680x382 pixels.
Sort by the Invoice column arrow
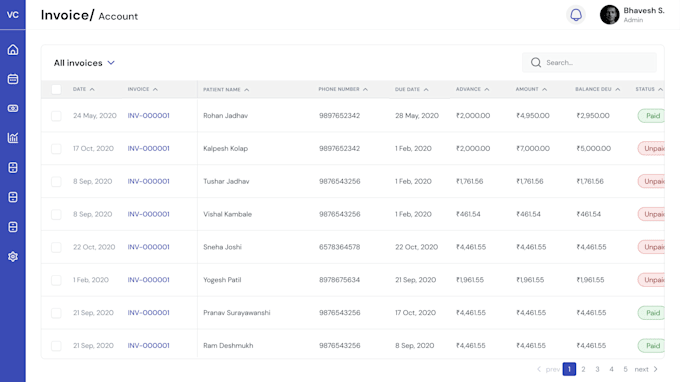155,89
